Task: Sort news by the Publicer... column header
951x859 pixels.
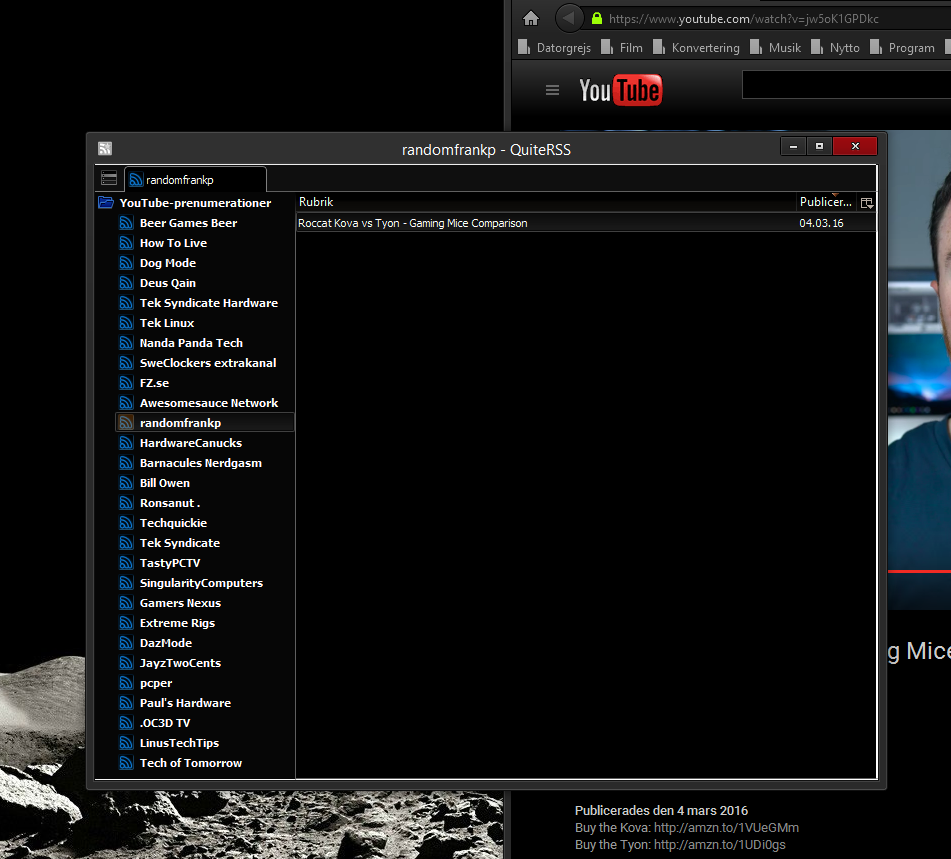Action: (x=826, y=202)
